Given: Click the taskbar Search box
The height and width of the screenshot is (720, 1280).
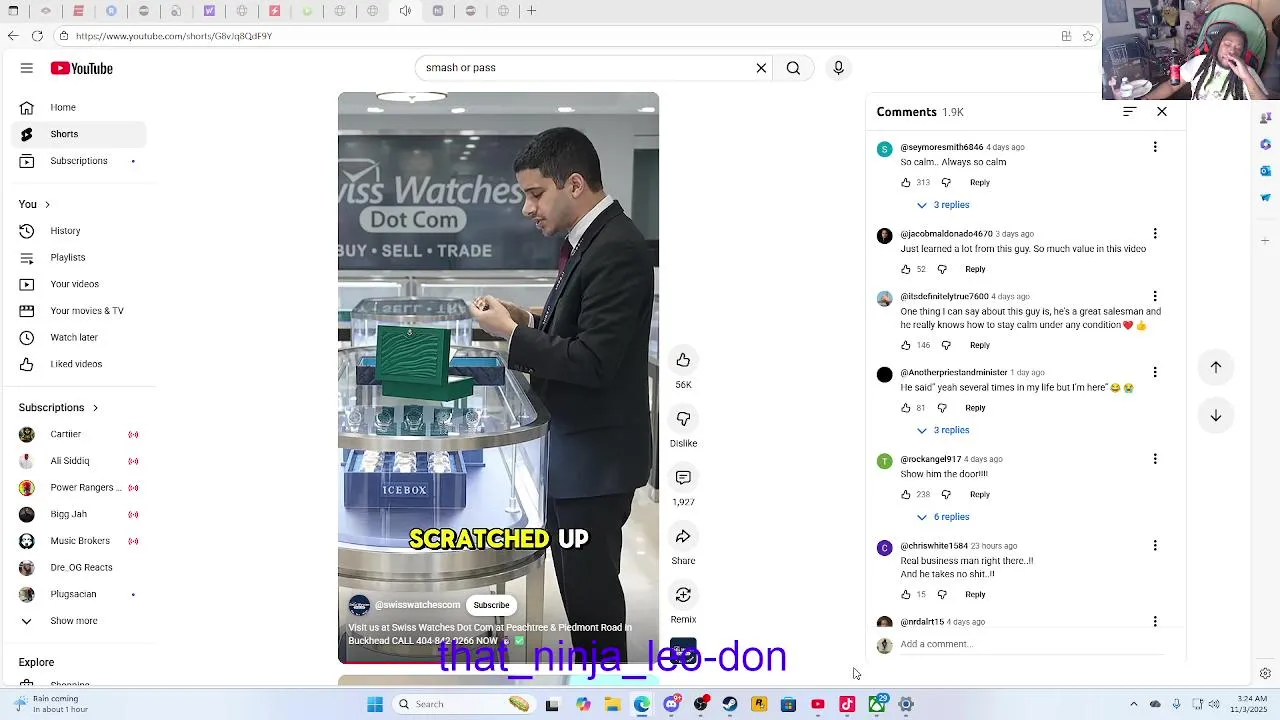Looking at the screenshot, I should click(x=465, y=704).
